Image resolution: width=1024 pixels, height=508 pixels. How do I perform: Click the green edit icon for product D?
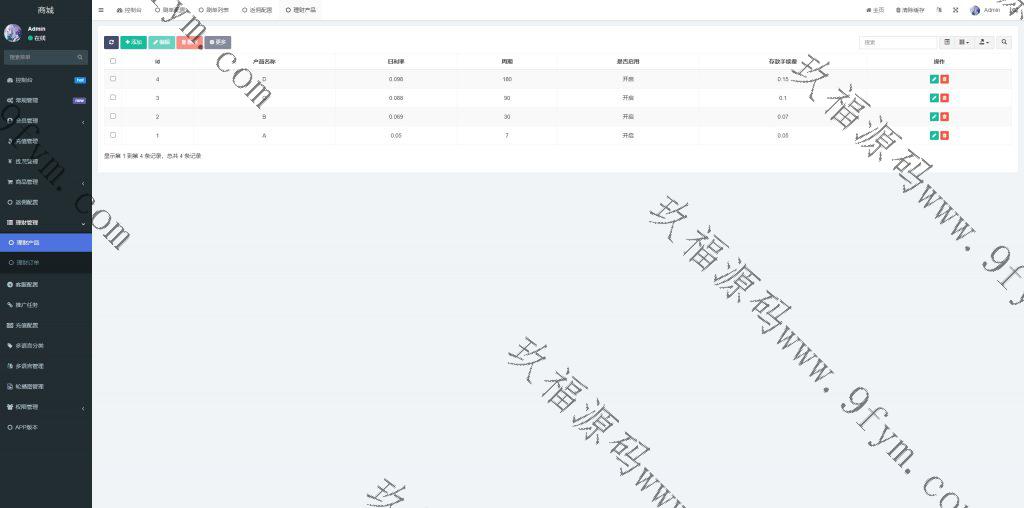point(934,79)
